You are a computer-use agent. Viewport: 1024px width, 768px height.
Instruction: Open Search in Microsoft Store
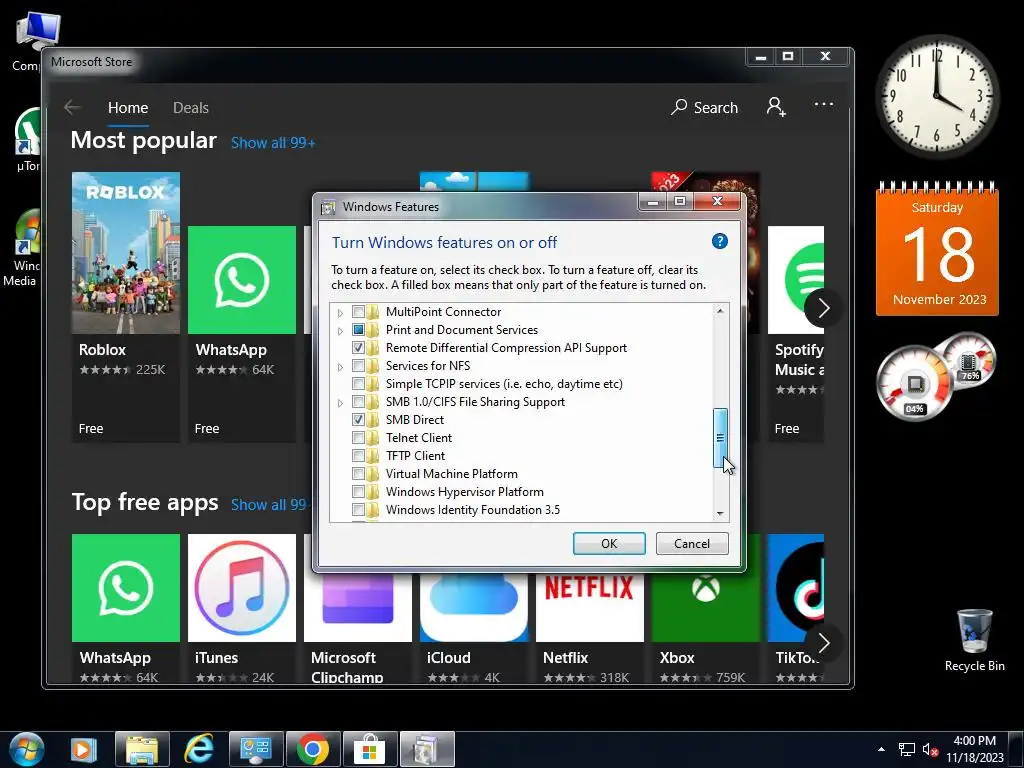(x=705, y=108)
